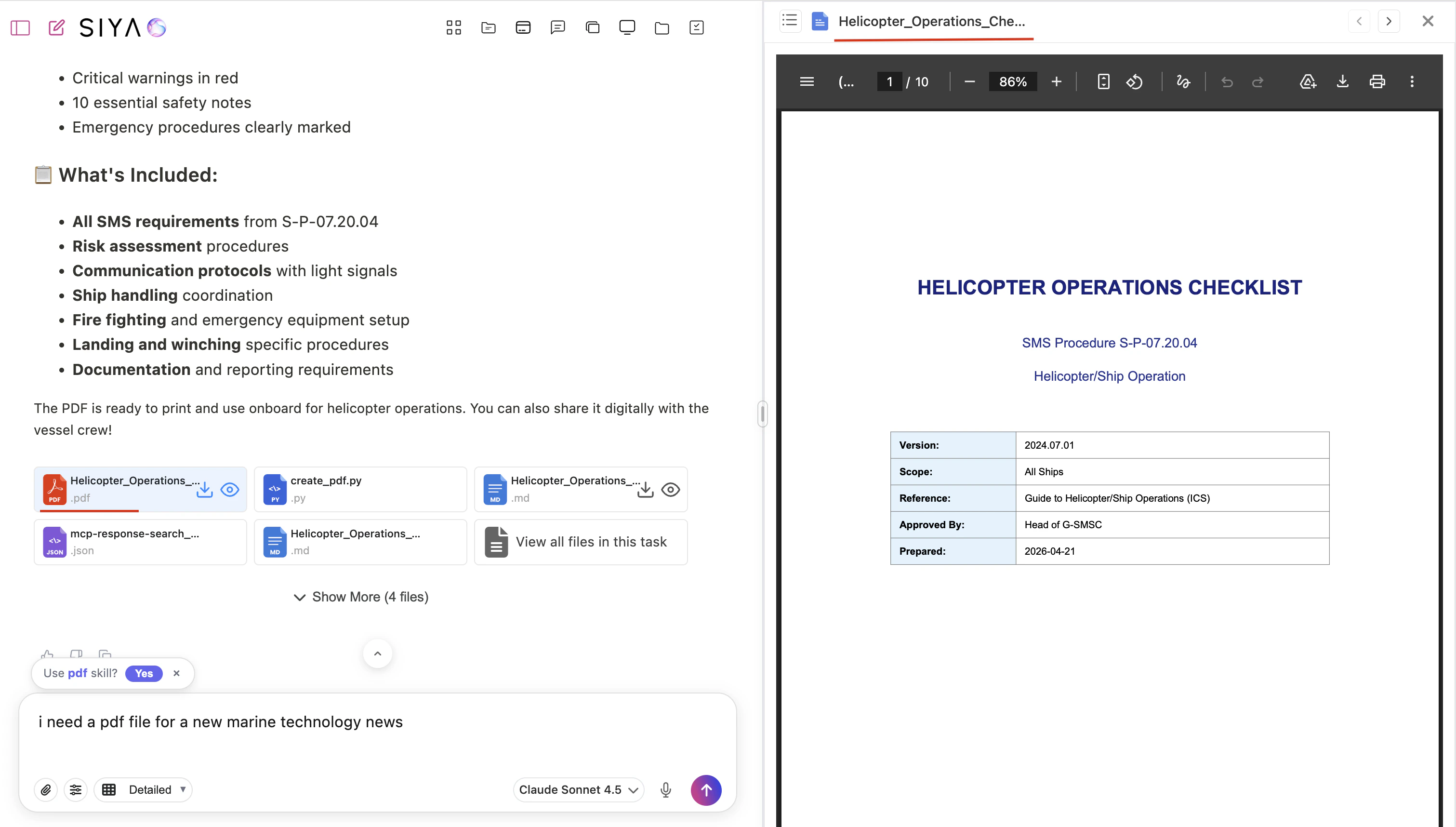The width and height of the screenshot is (1456, 827).
Task: Click the microphone voice input icon
Action: point(666,789)
